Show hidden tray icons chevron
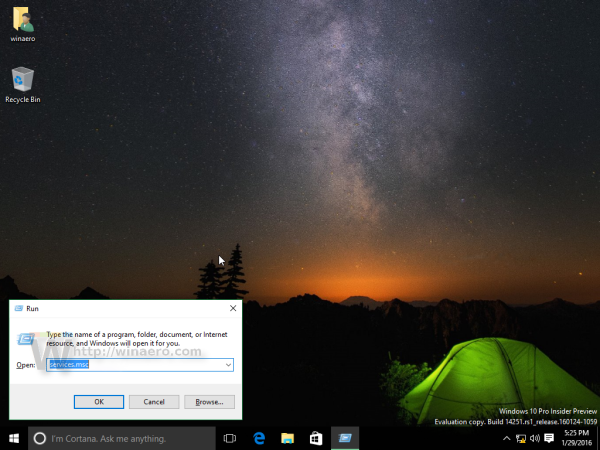Screen dimensions: 600x450 click(506, 439)
